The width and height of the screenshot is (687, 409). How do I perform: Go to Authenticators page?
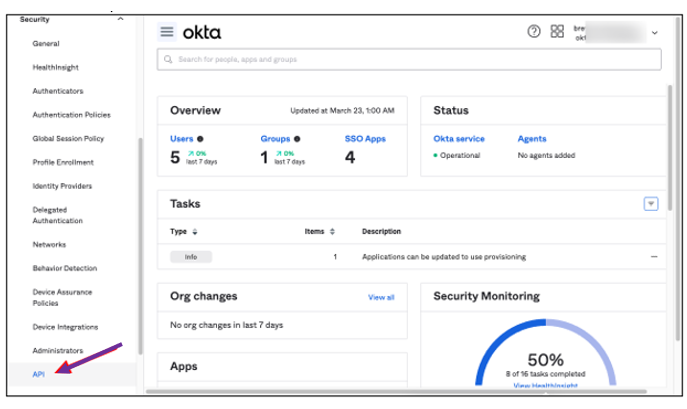click(x=58, y=91)
